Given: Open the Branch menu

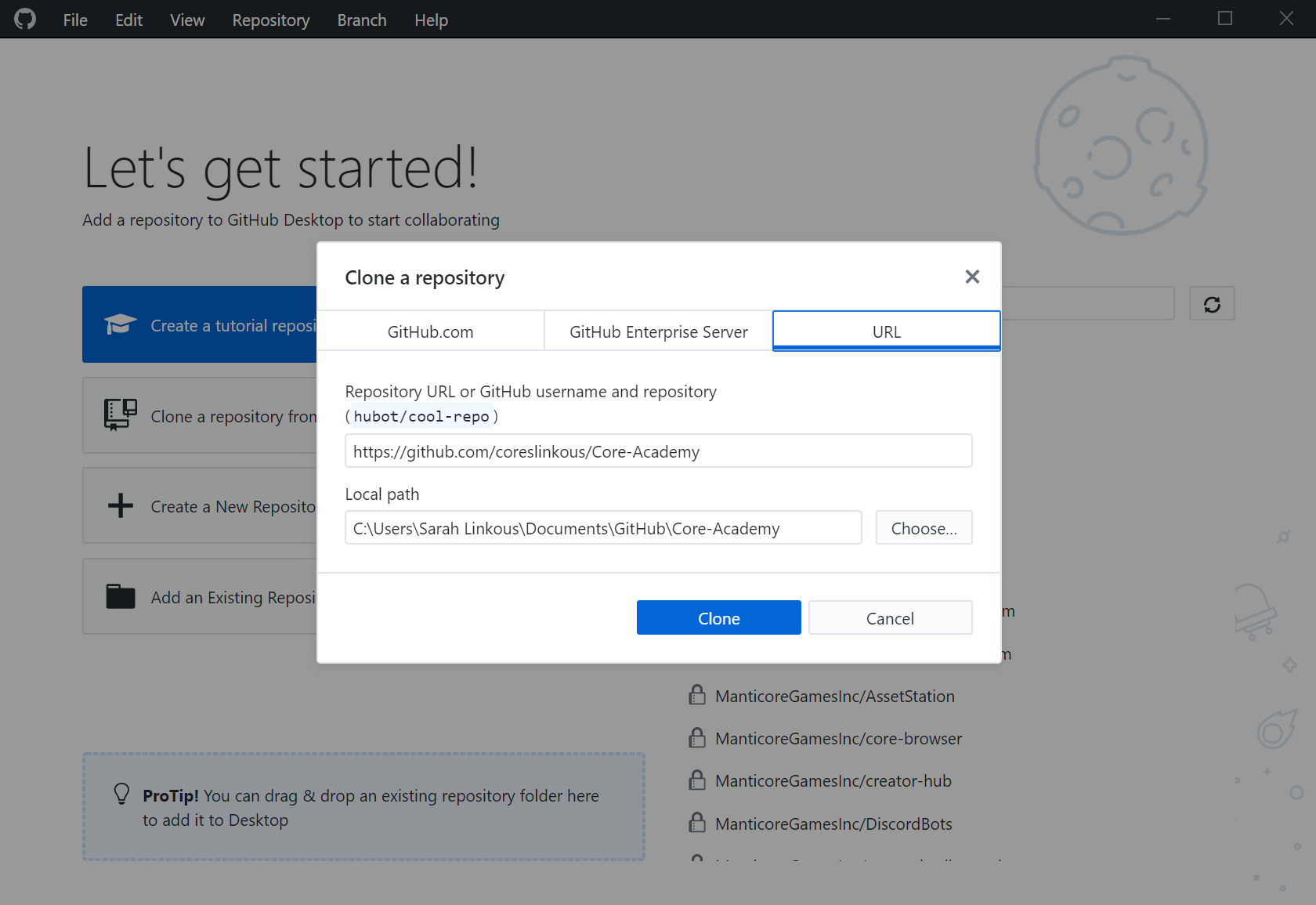Looking at the screenshot, I should click(x=362, y=20).
